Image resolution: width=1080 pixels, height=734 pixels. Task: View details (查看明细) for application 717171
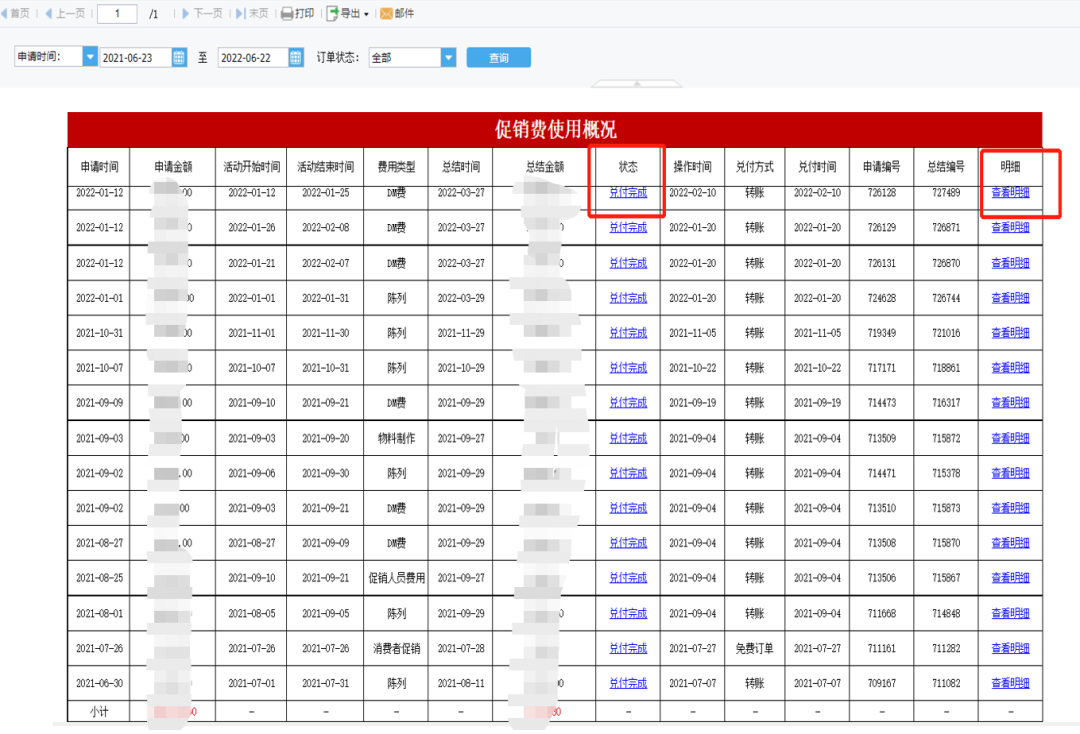tap(1010, 368)
